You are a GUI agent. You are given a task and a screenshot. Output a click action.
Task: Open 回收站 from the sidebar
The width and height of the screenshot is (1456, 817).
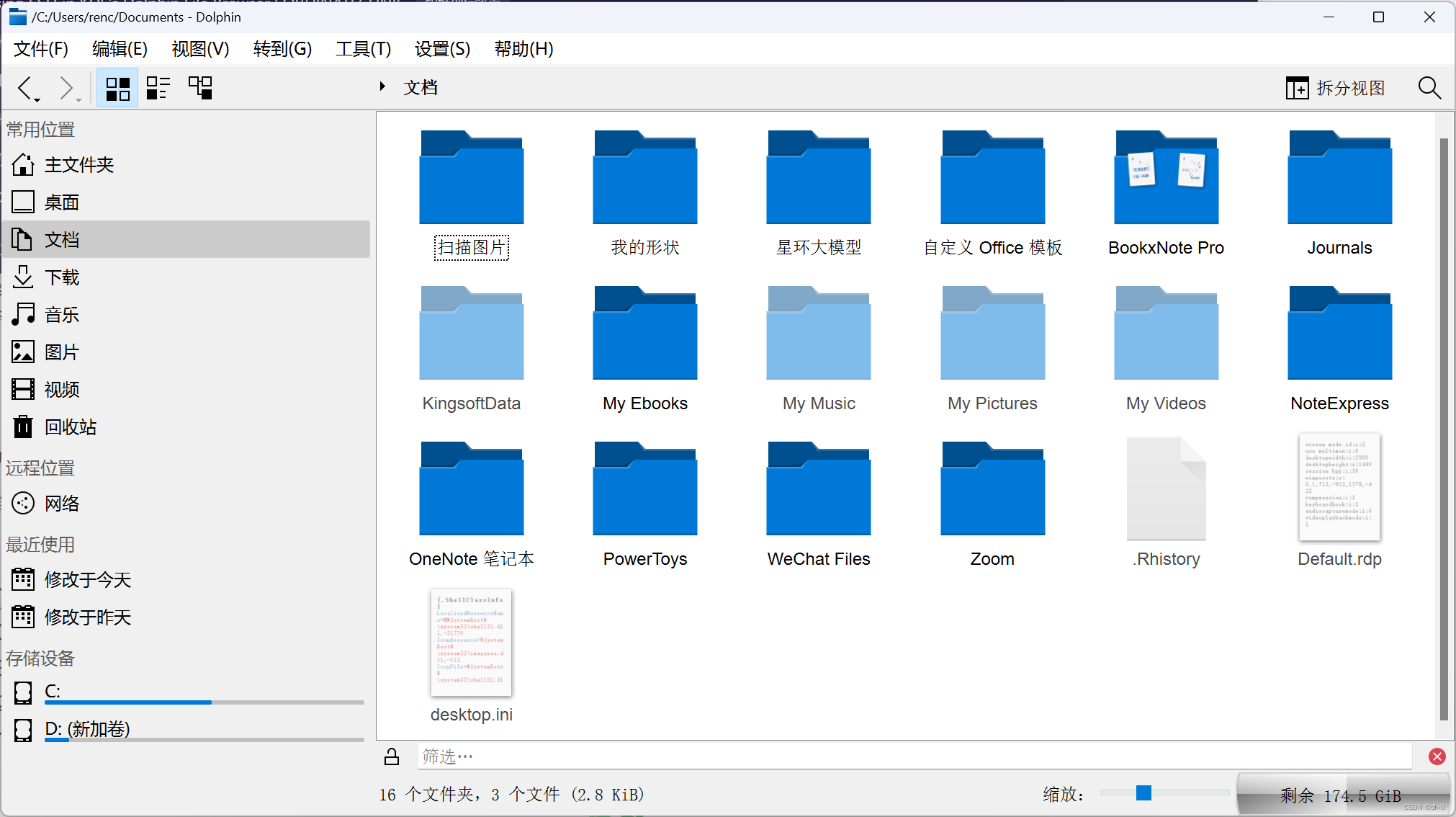[x=70, y=427]
